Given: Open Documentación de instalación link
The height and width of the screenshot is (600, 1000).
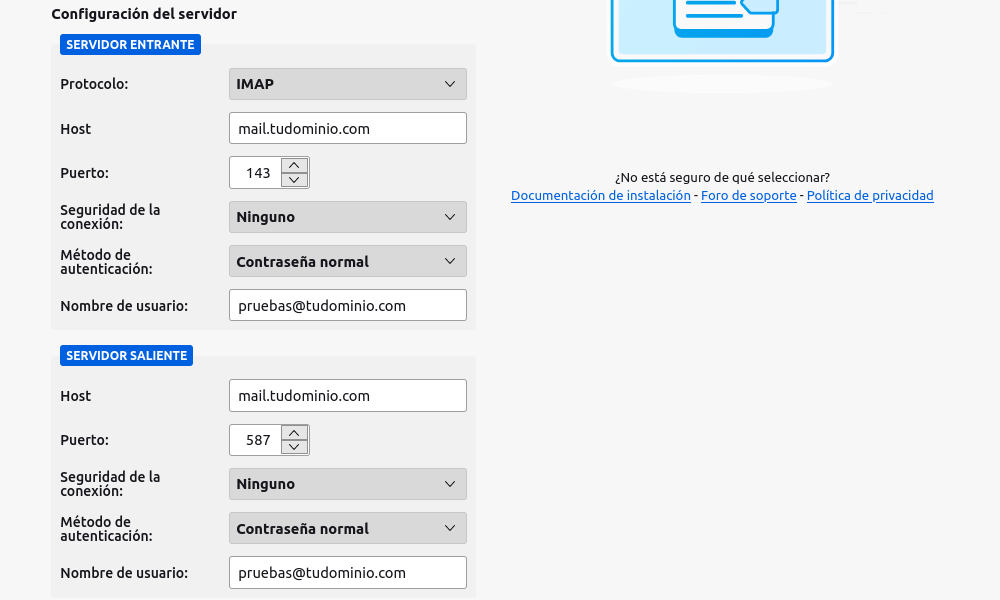Looking at the screenshot, I should pyautogui.click(x=600, y=196).
